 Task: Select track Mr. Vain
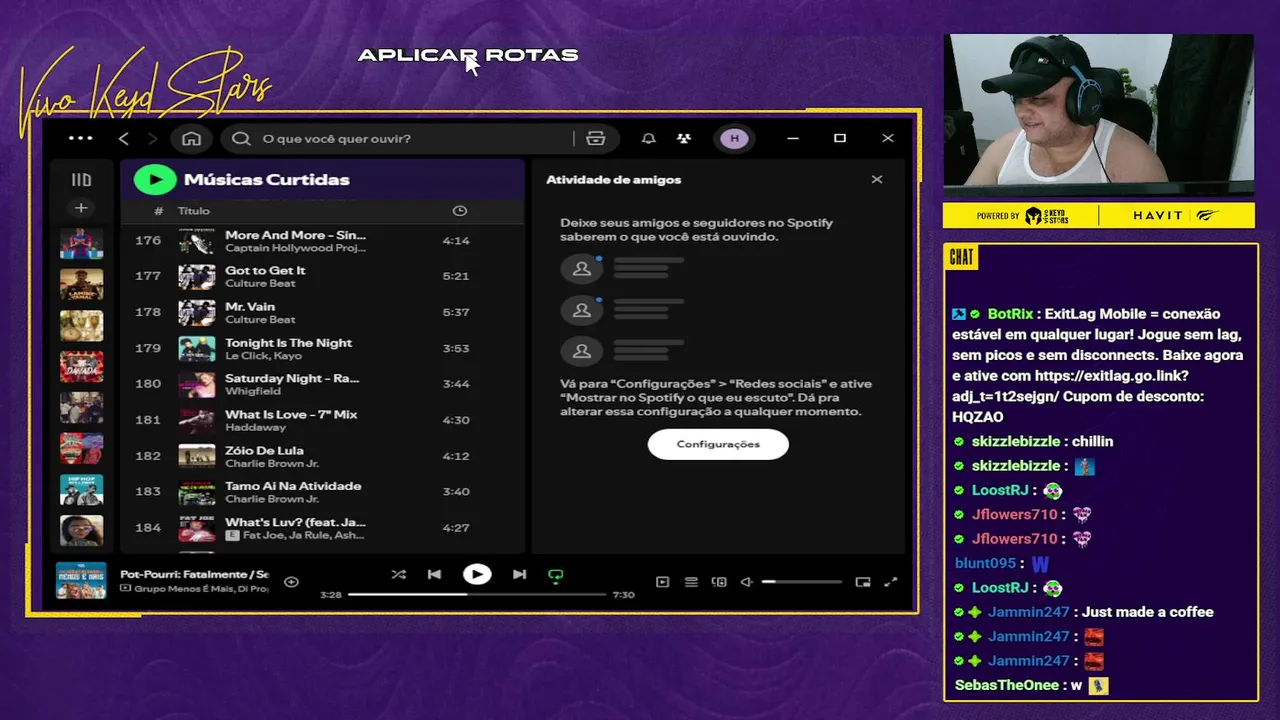click(322, 312)
